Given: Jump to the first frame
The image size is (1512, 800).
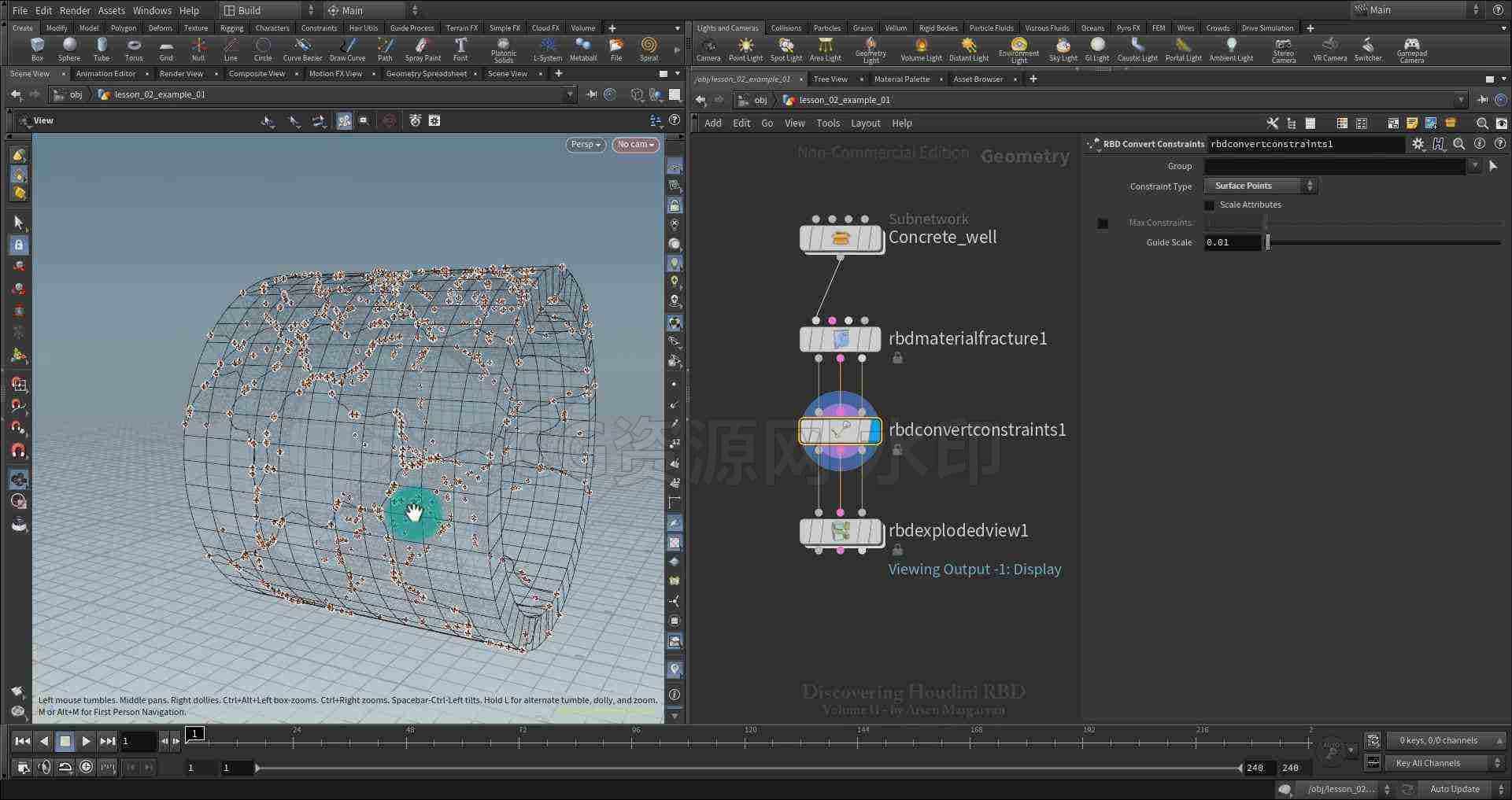Looking at the screenshot, I should [23, 741].
